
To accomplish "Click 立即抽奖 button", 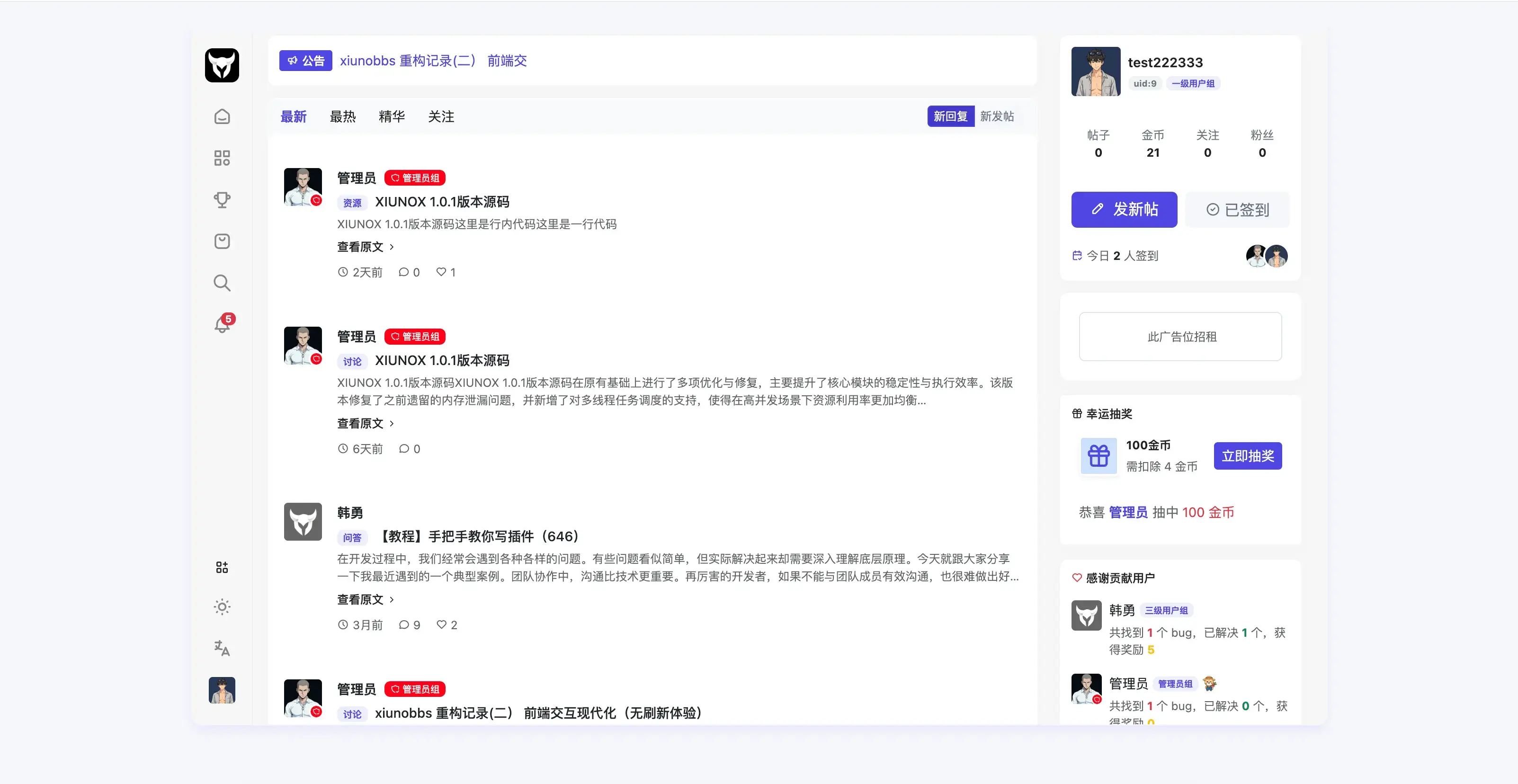I will (x=1248, y=456).
